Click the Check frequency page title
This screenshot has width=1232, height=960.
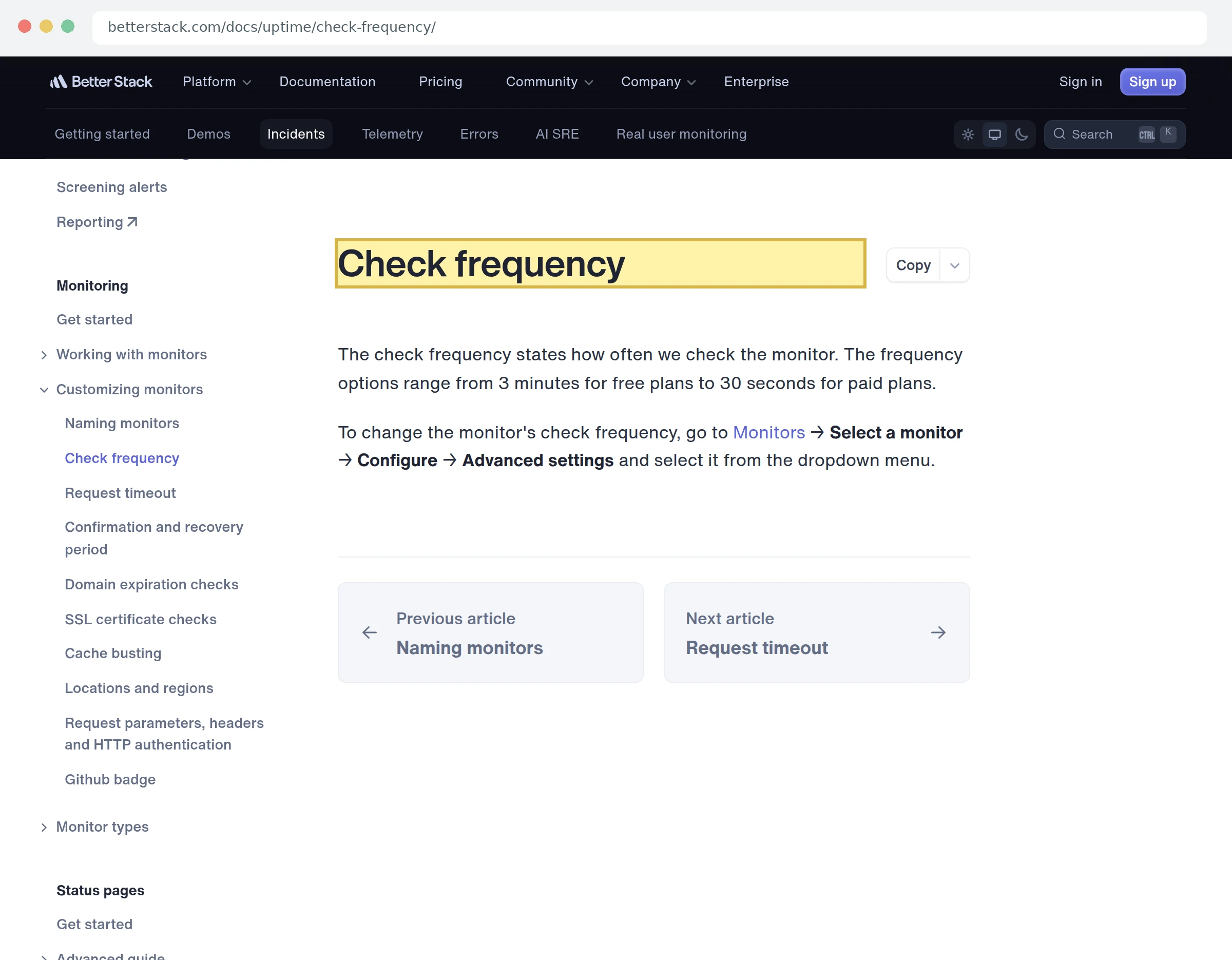pyautogui.click(x=481, y=263)
